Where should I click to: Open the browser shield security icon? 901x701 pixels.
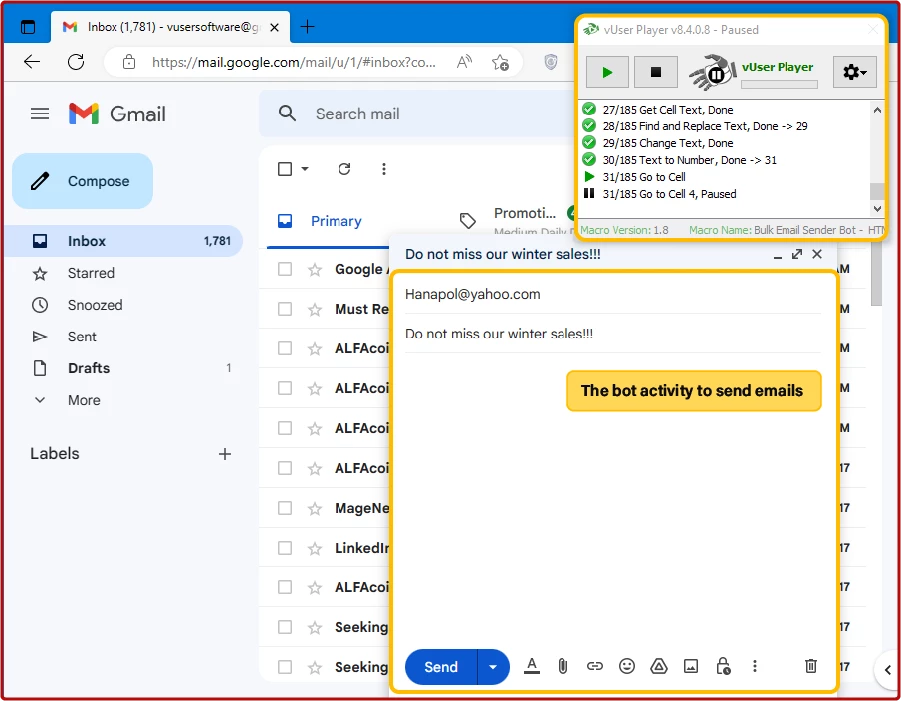click(x=550, y=61)
